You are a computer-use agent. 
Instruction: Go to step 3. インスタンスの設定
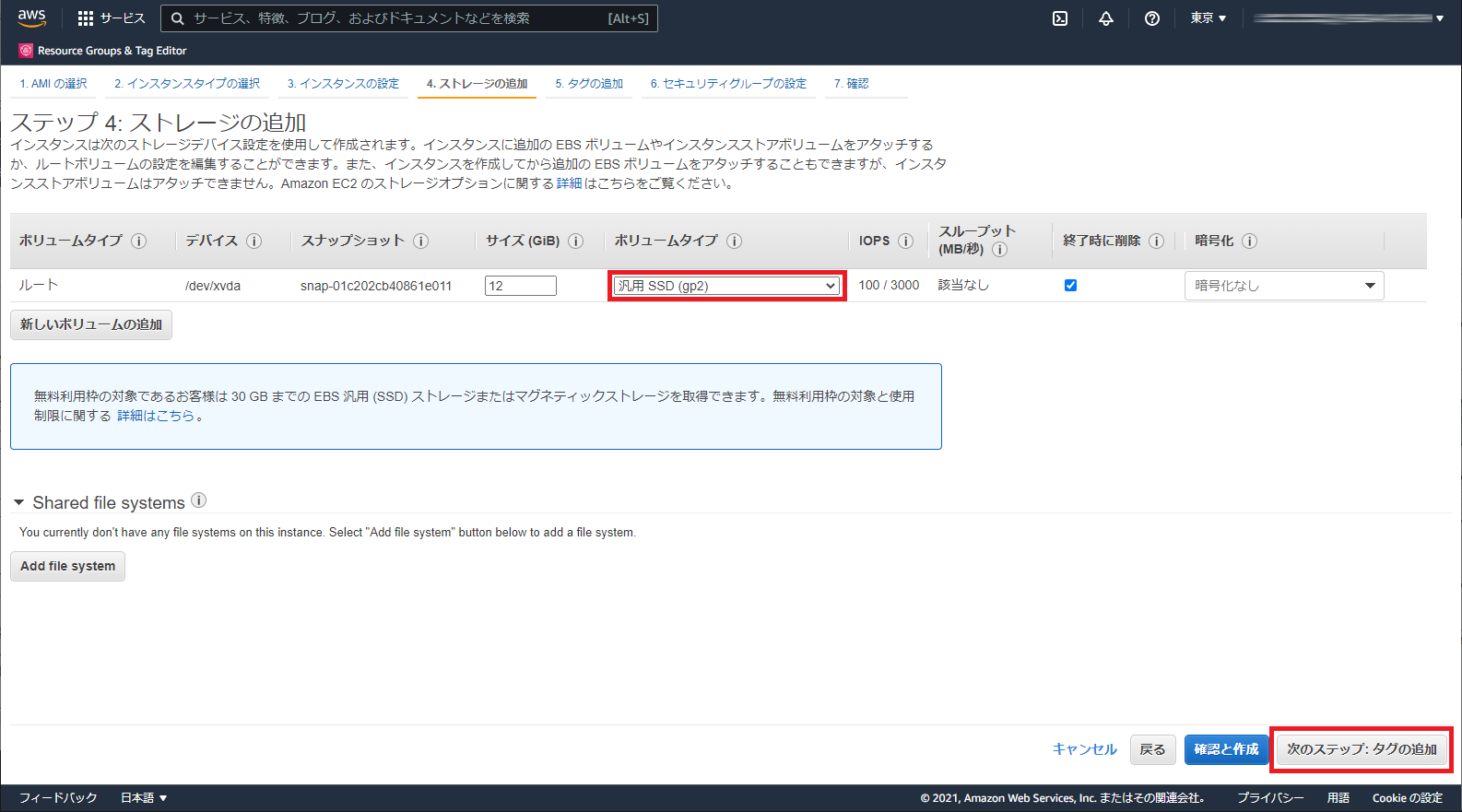[343, 84]
